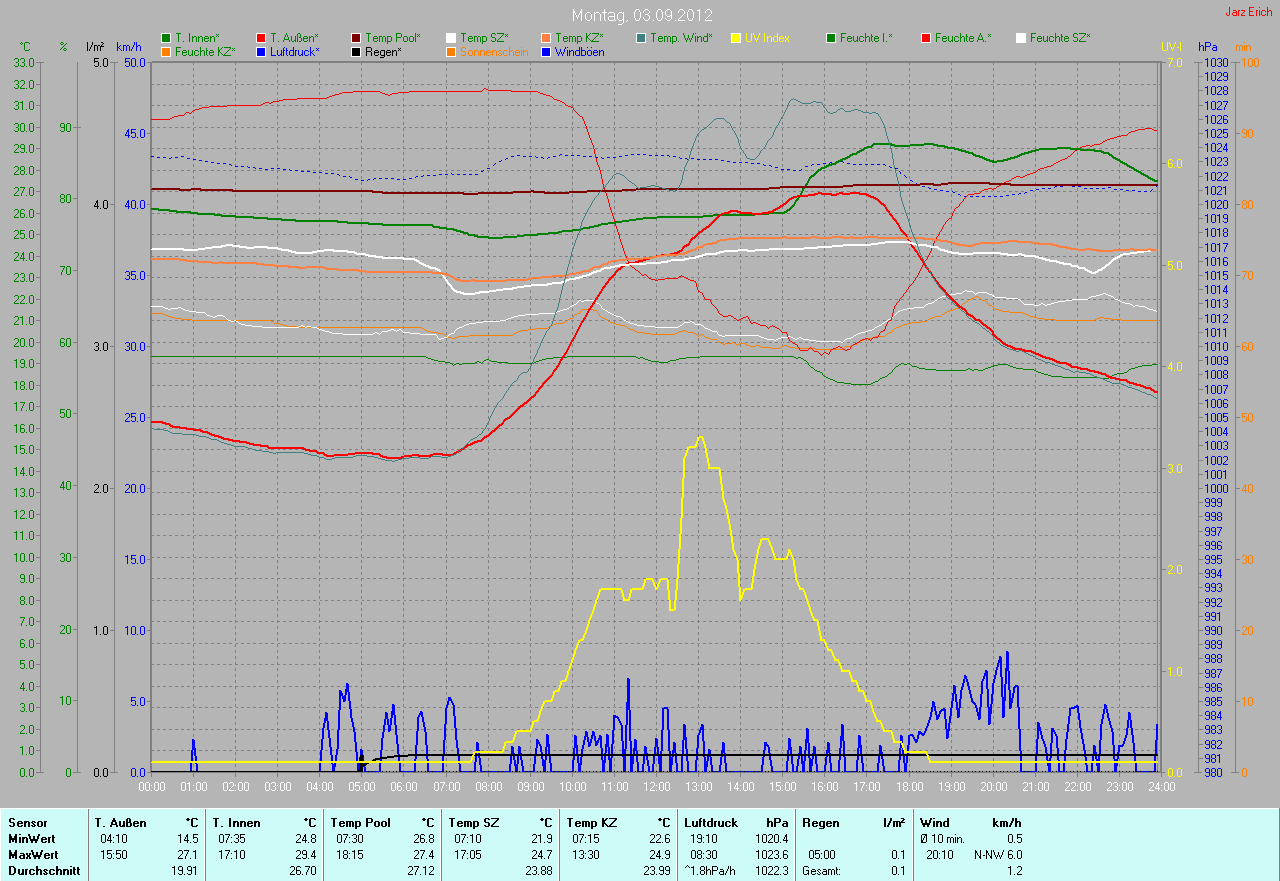Click the 'UV-I' axis unit label
Screen dimensions: 1280x881
[1171, 47]
